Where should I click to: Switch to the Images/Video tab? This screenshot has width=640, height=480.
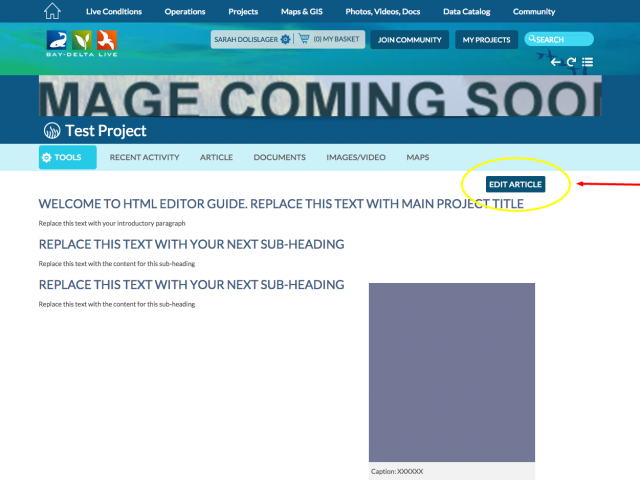(x=356, y=157)
